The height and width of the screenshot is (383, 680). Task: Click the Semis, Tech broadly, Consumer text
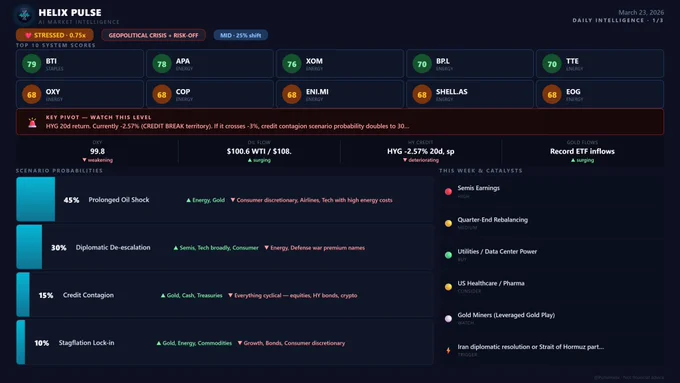[x=216, y=248]
